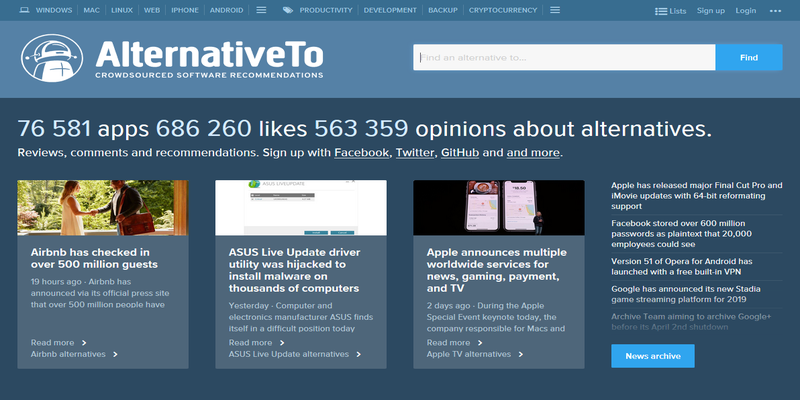The image size is (800, 400).
Task: Click the ASUS Live Update alternatives link
Action: 289,354
